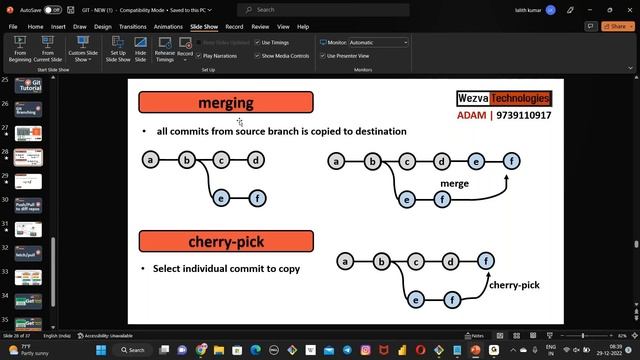640x360 pixels.
Task: Open Telegram from taskbar
Action: (347, 350)
